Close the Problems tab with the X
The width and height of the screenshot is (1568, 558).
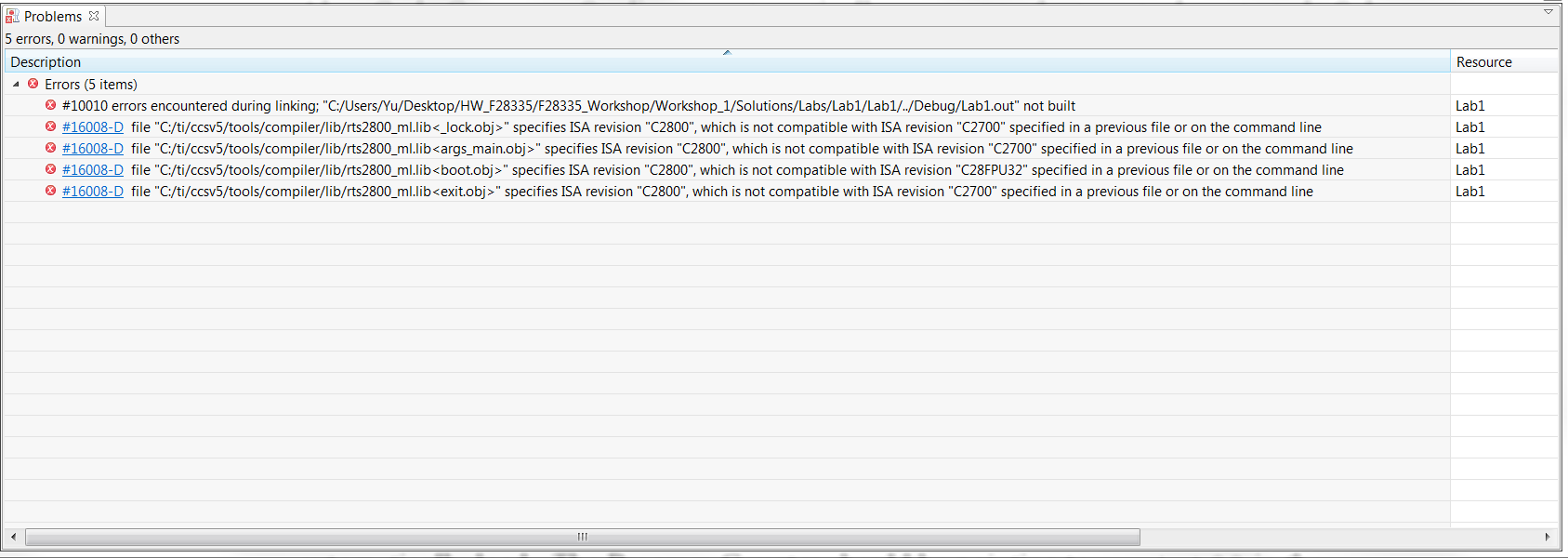(94, 16)
